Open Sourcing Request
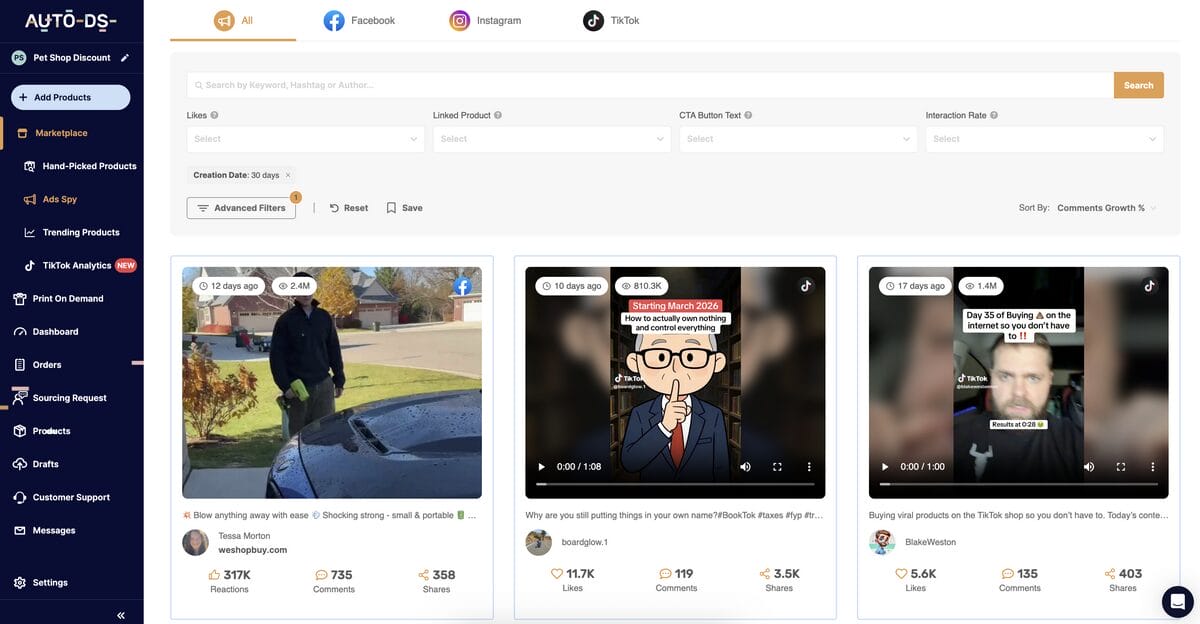Screen dimensions: 1200x624 pos(70,396)
